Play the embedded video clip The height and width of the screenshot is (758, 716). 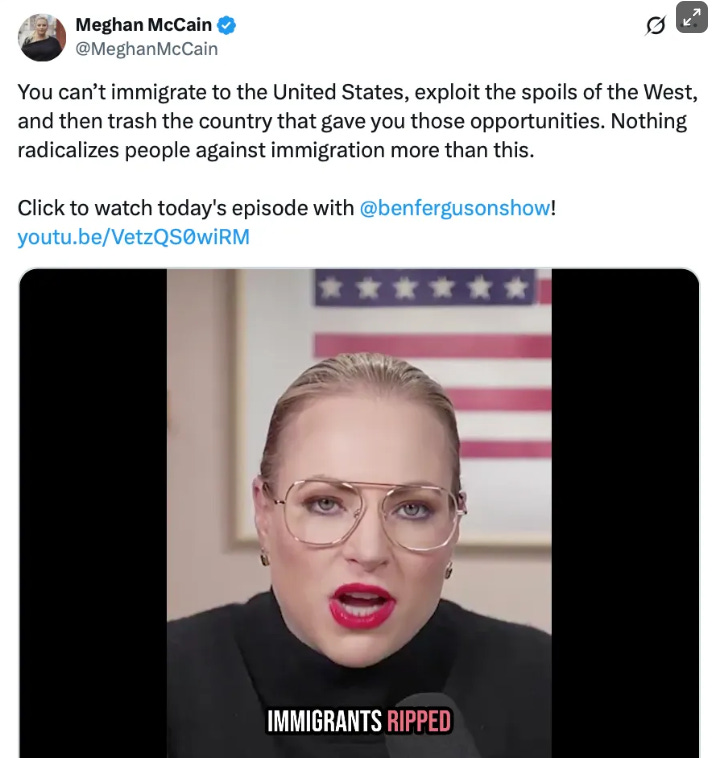coord(359,513)
